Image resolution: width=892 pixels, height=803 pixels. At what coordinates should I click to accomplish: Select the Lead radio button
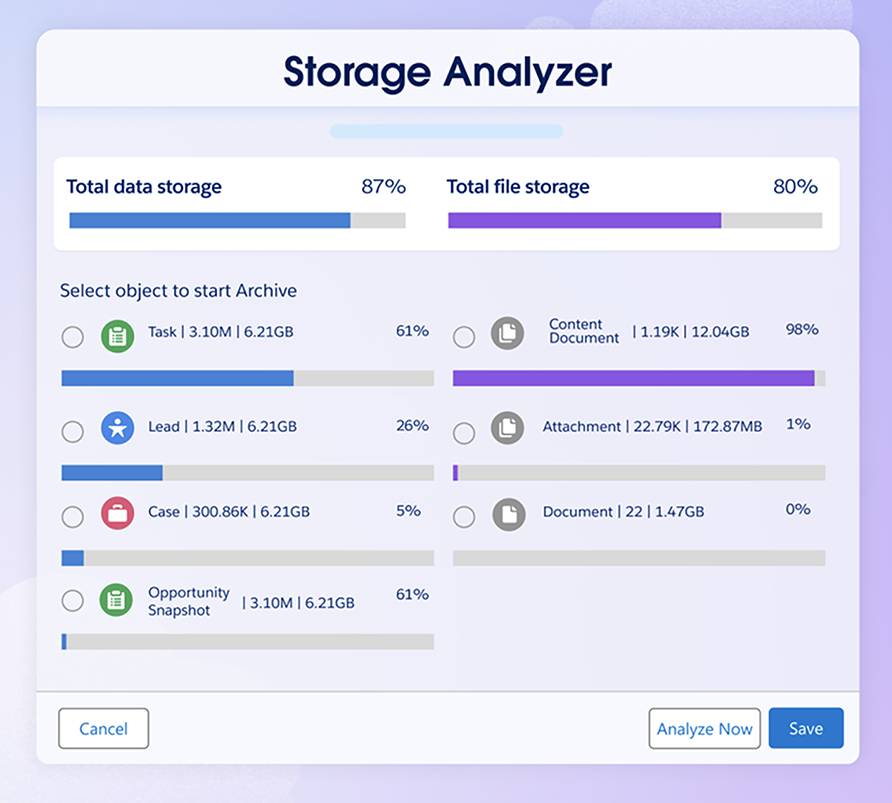point(73,432)
